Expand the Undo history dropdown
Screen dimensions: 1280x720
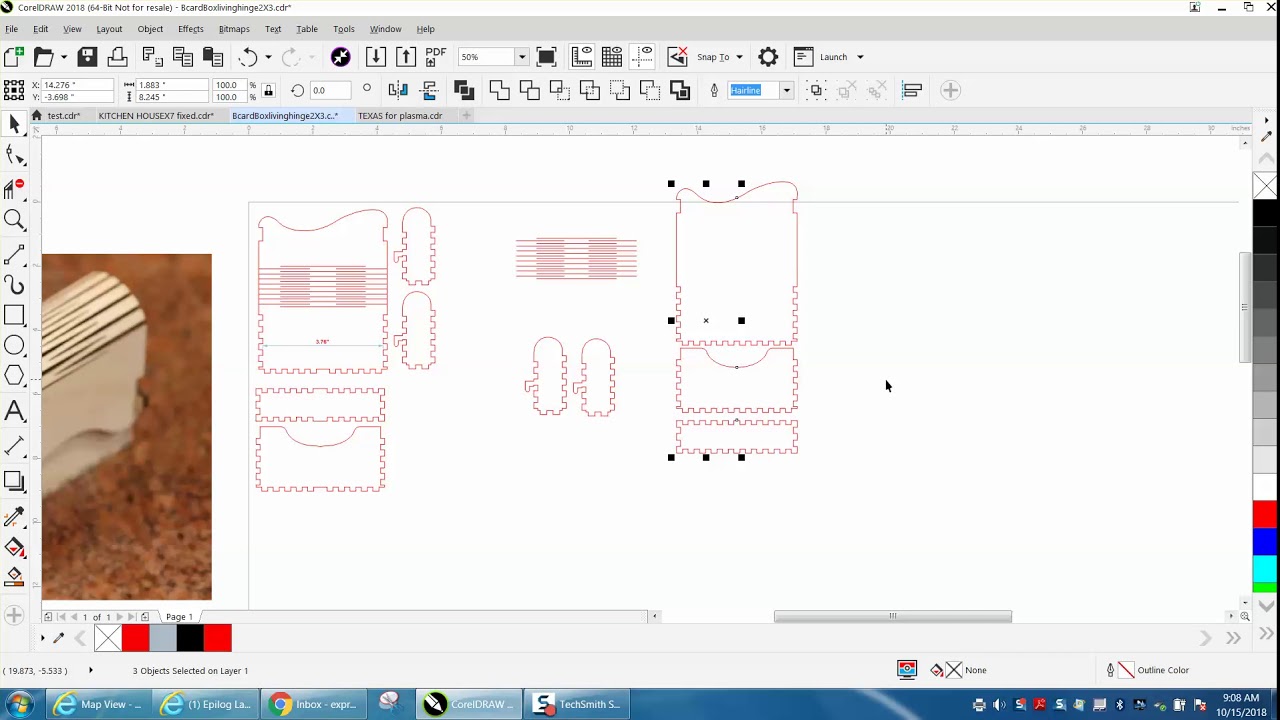point(268,57)
